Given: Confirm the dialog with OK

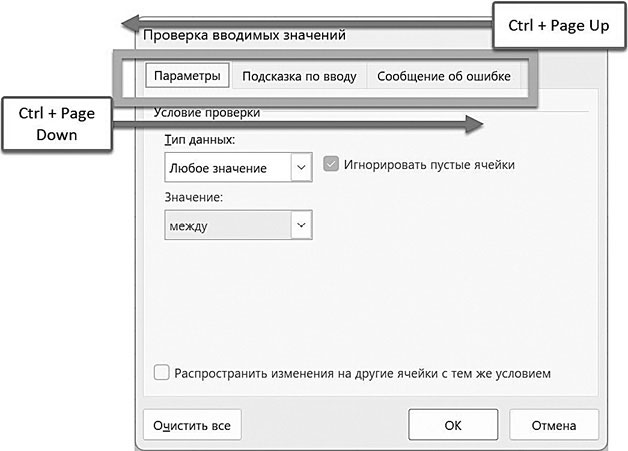Looking at the screenshot, I should coord(453,425).
